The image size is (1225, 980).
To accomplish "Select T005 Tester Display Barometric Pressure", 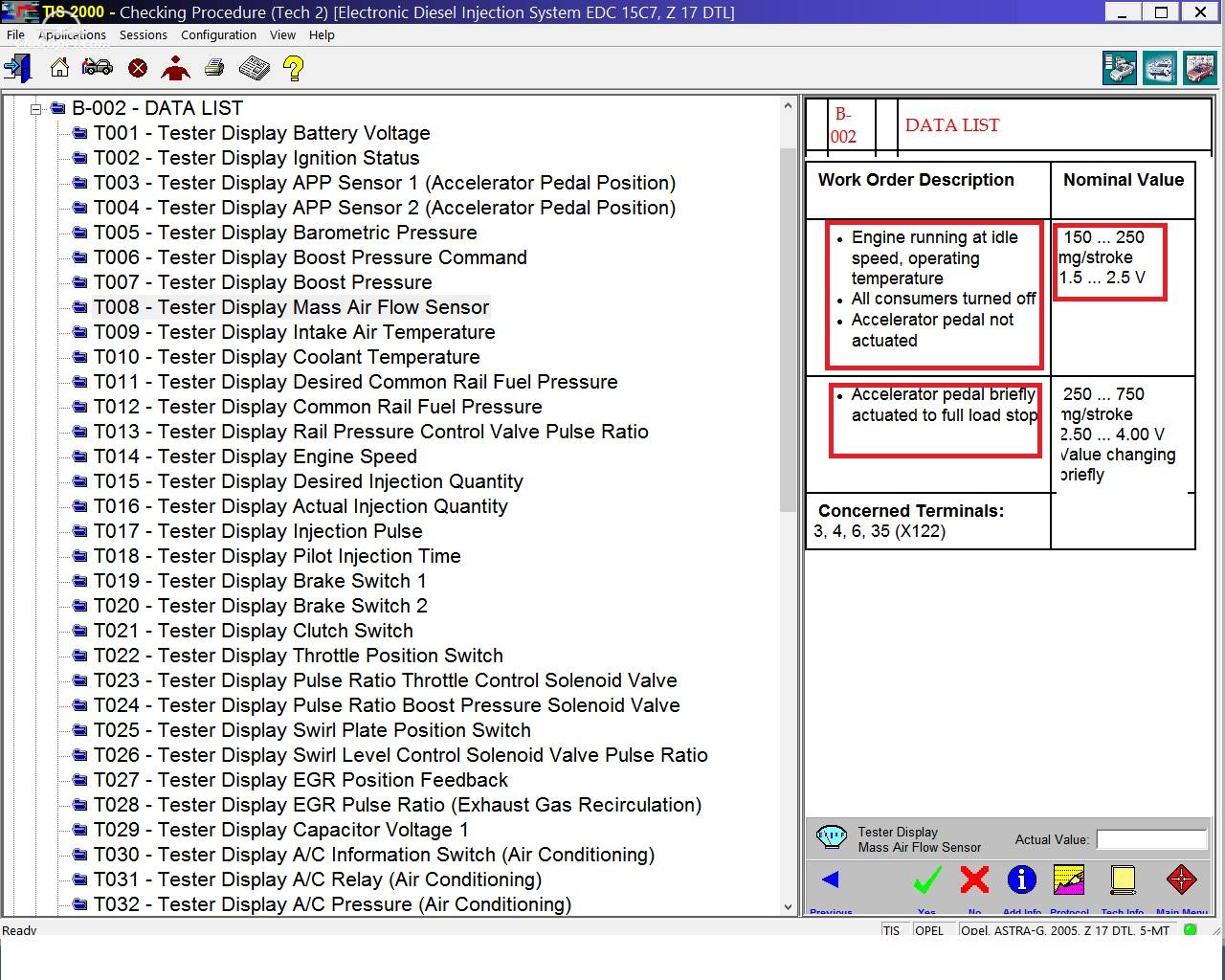I will pyautogui.click(x=285, y=233).
